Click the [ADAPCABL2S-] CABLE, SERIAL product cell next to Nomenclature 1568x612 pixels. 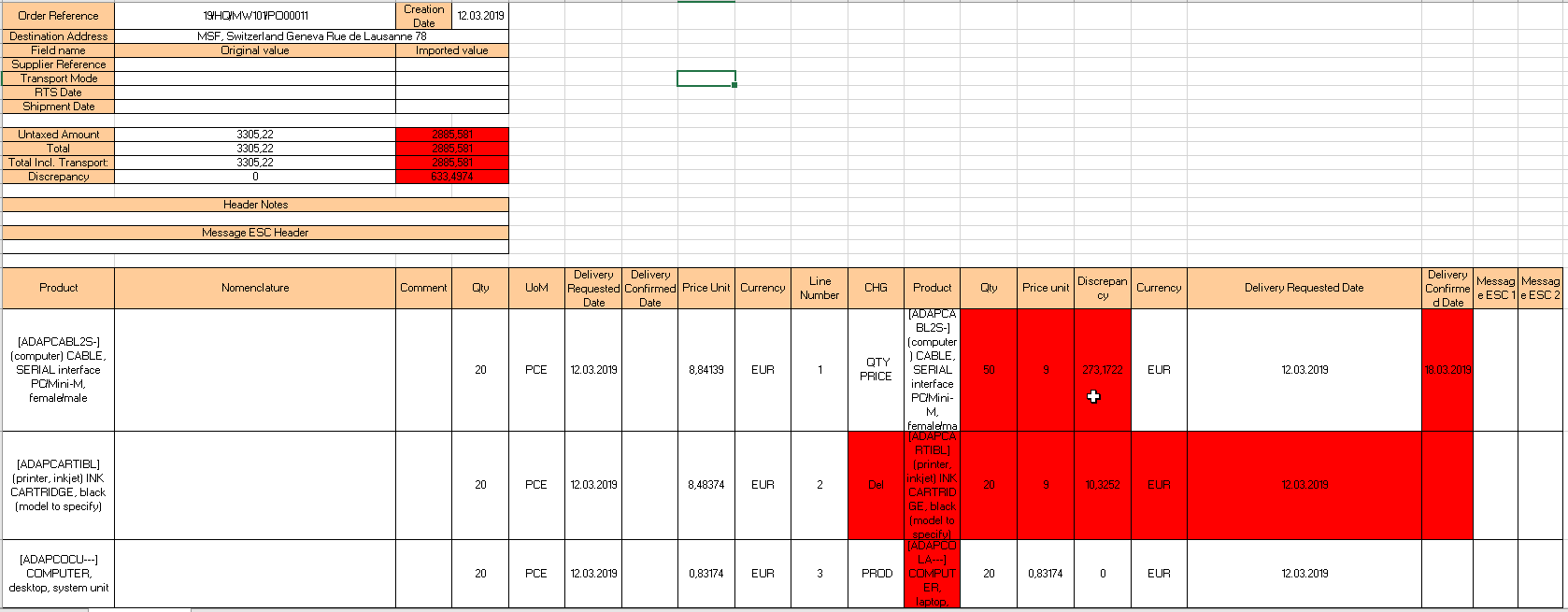click(x=58, y=370)
